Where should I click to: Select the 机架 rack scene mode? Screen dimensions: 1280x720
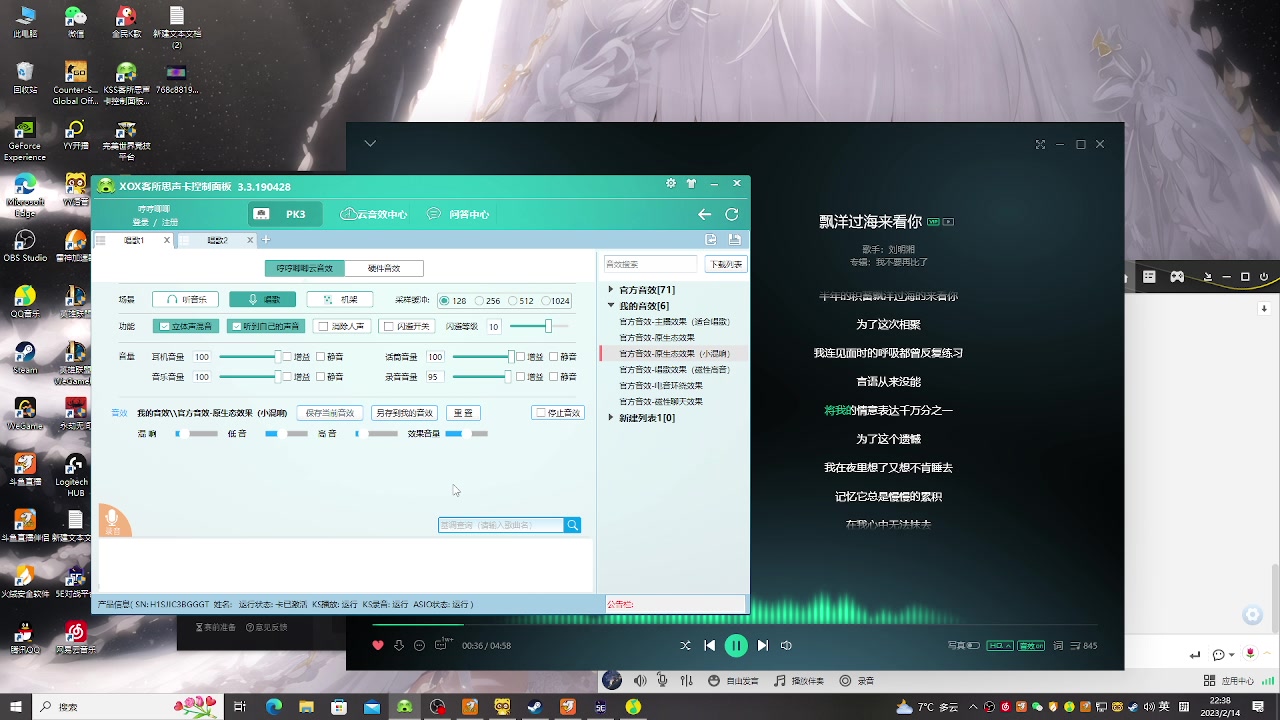[x=340, y=299]
